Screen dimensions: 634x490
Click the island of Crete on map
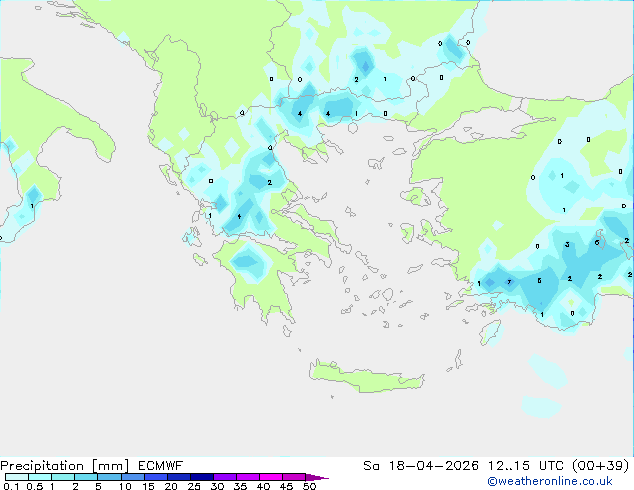366,376
